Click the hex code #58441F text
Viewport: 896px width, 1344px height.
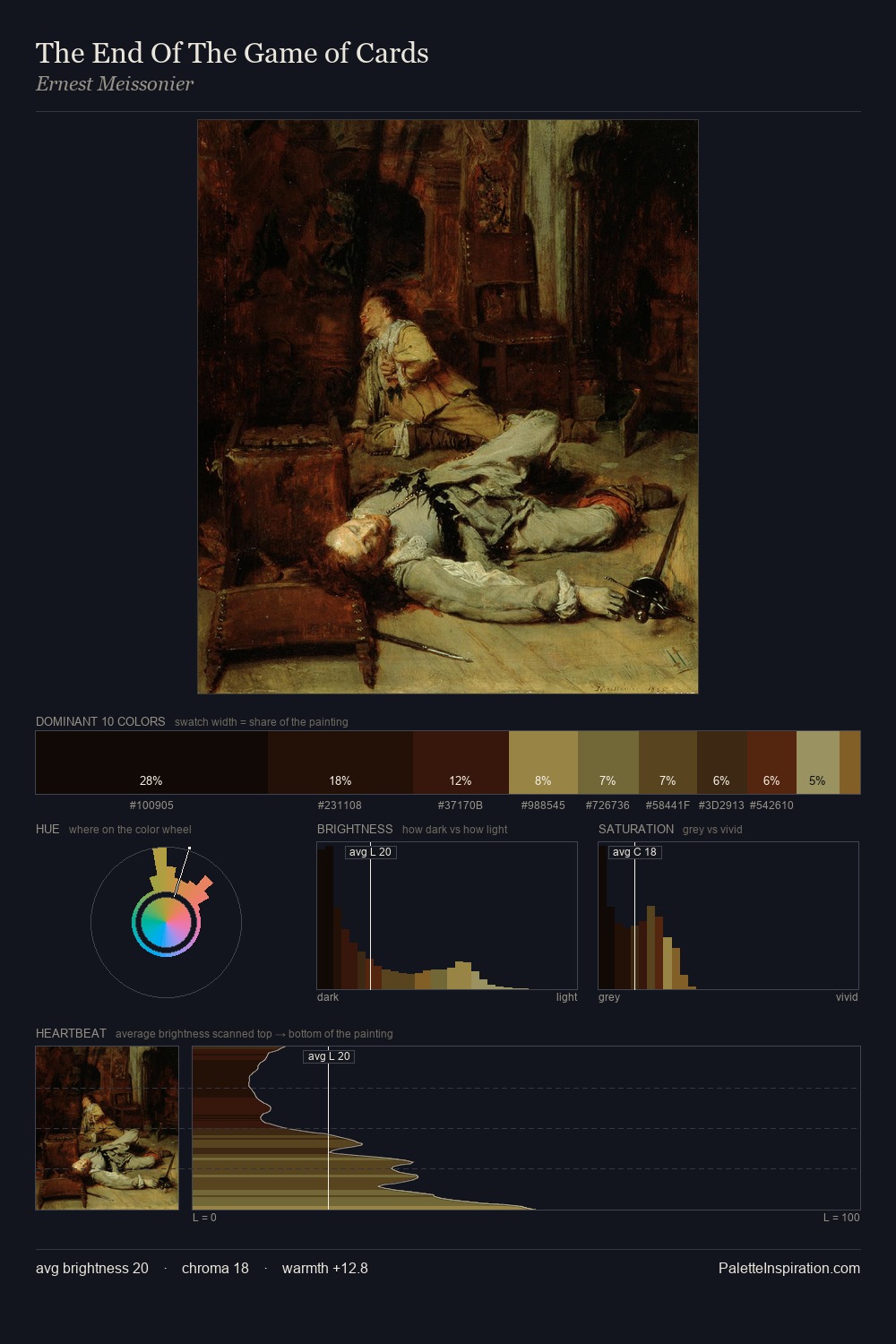pos(668,806)
